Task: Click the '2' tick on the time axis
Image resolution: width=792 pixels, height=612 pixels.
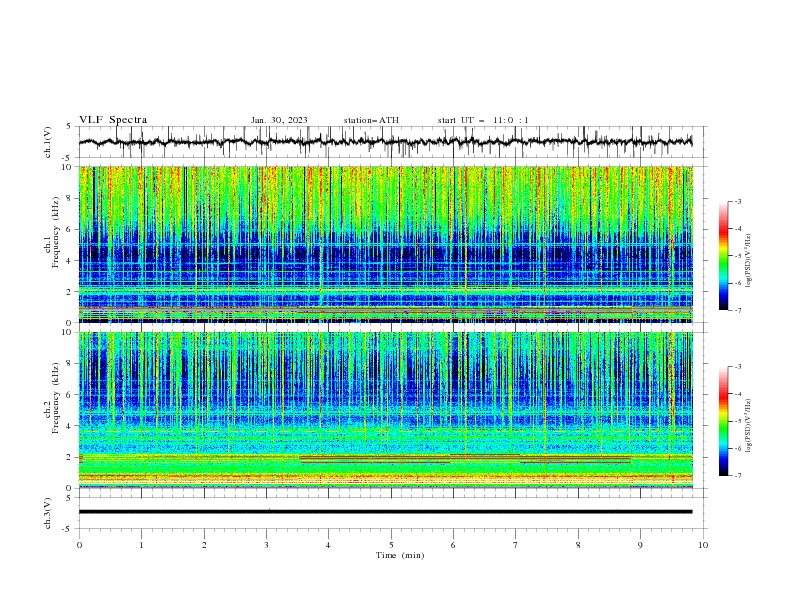Action: point(204,545)
